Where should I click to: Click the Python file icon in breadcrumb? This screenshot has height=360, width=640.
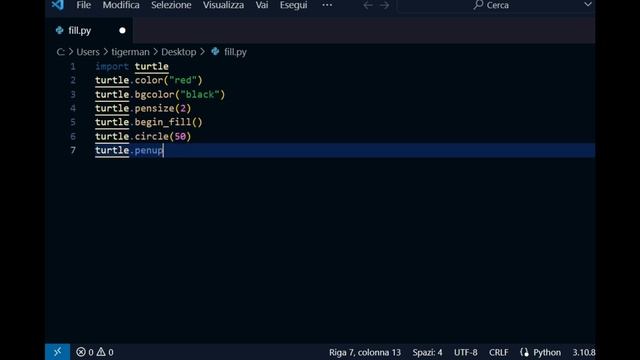215,51
